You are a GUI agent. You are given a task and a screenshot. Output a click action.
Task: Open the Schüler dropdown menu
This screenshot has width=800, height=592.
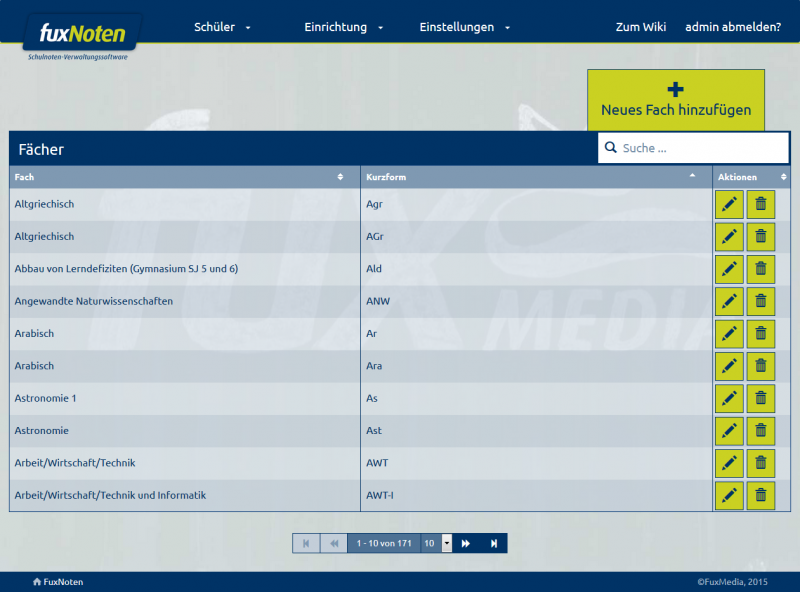click(222, 27)
